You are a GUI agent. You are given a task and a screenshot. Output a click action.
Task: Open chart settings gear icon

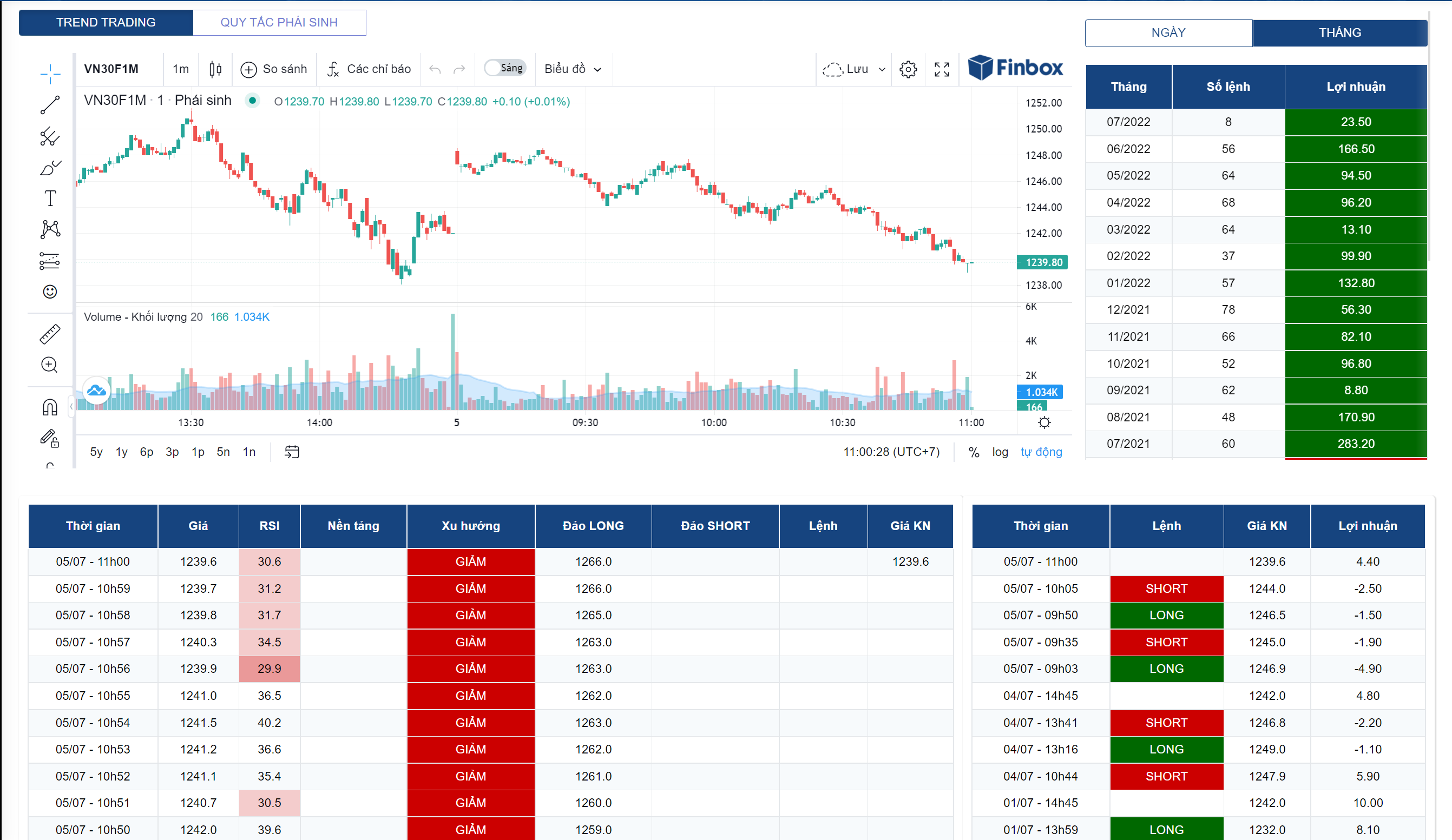click(x=908, y=69)
